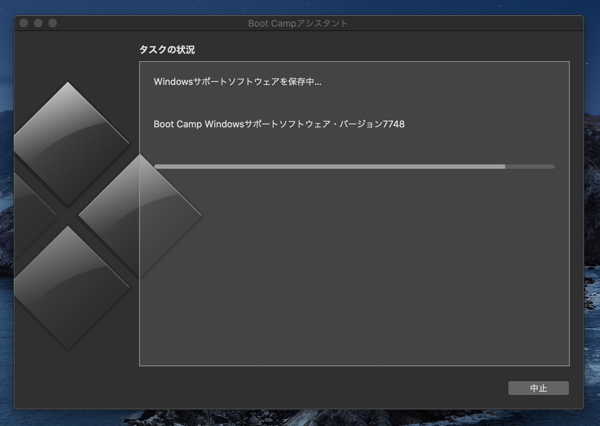
Task: Click the red close window button
Action: pos(24,23)
